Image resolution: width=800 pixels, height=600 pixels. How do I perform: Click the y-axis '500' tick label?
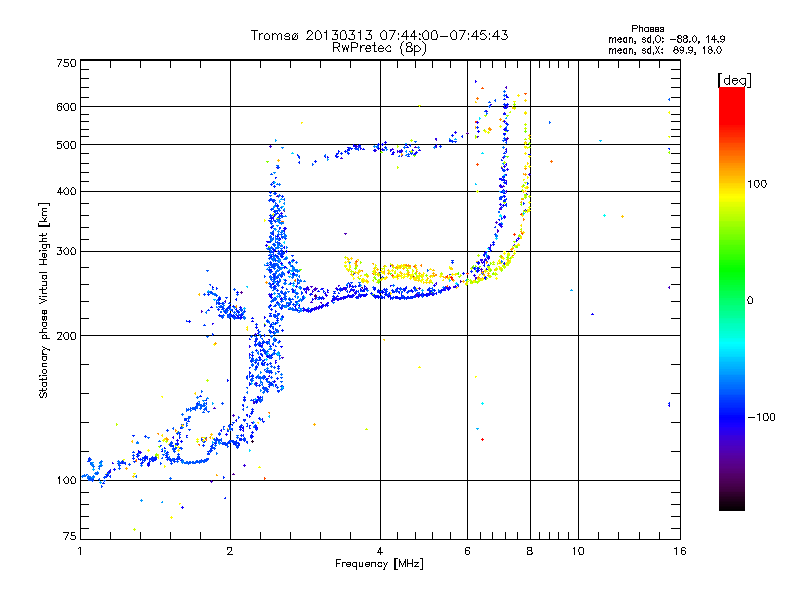pyautogui.click(x=67, y=145)
